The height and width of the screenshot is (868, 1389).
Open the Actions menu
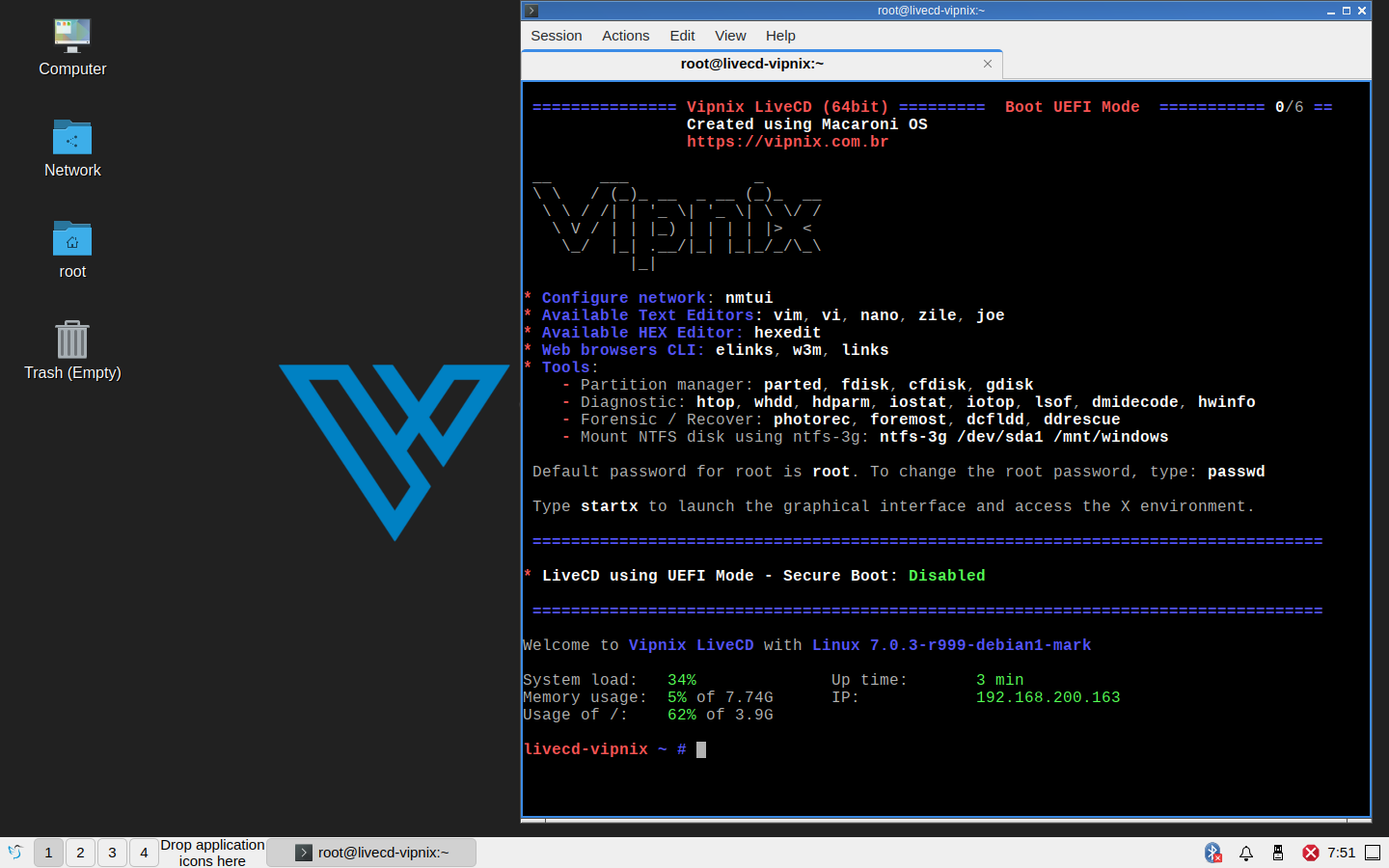tap(626, 36)
